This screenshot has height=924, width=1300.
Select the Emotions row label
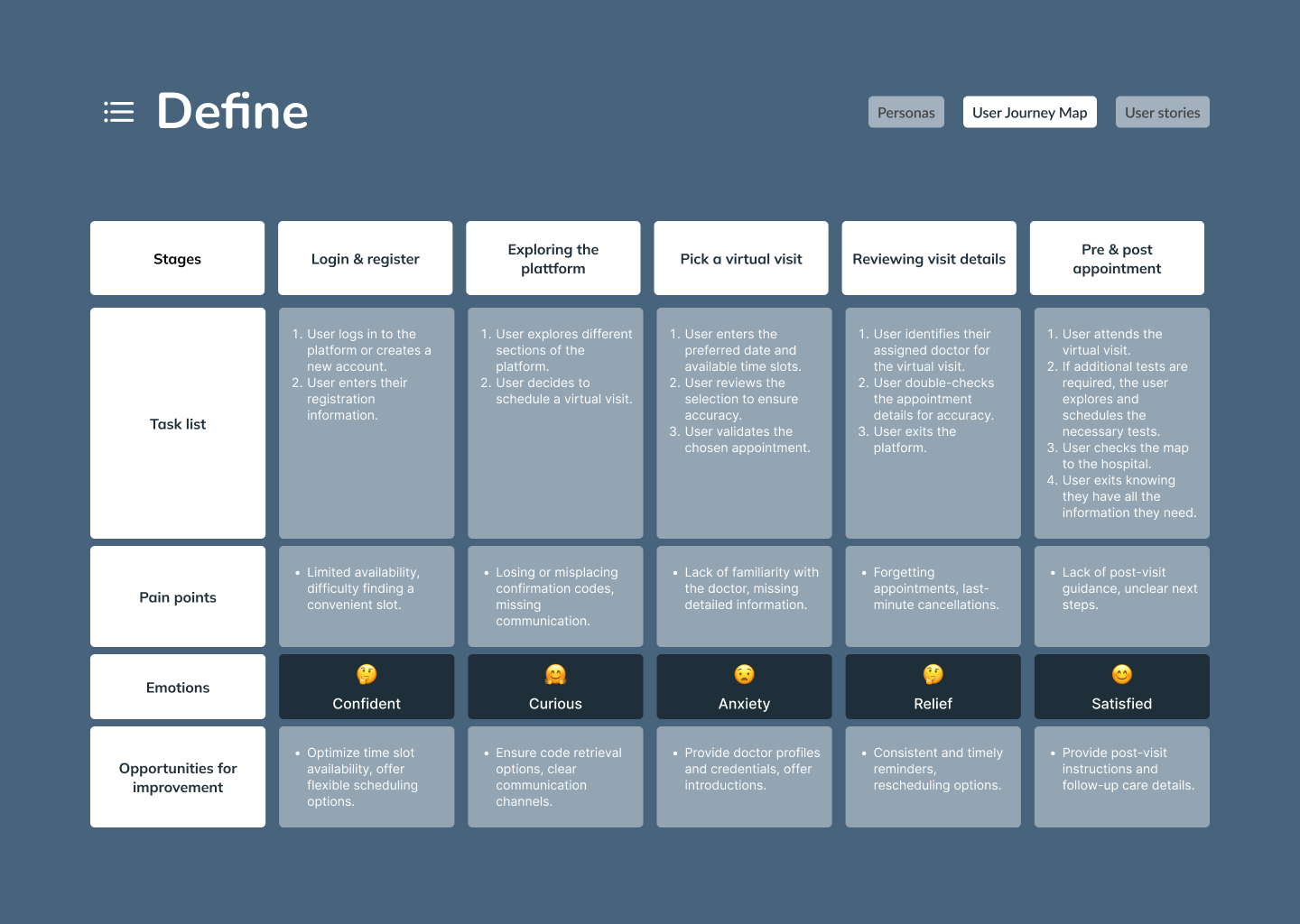tap(178, 688)
